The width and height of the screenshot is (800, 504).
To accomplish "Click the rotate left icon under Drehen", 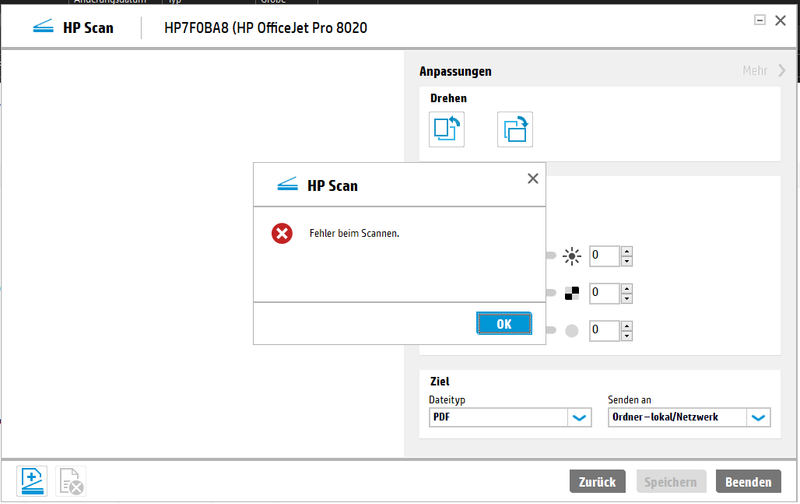I will pyautogui.click(x=447, y=130).
